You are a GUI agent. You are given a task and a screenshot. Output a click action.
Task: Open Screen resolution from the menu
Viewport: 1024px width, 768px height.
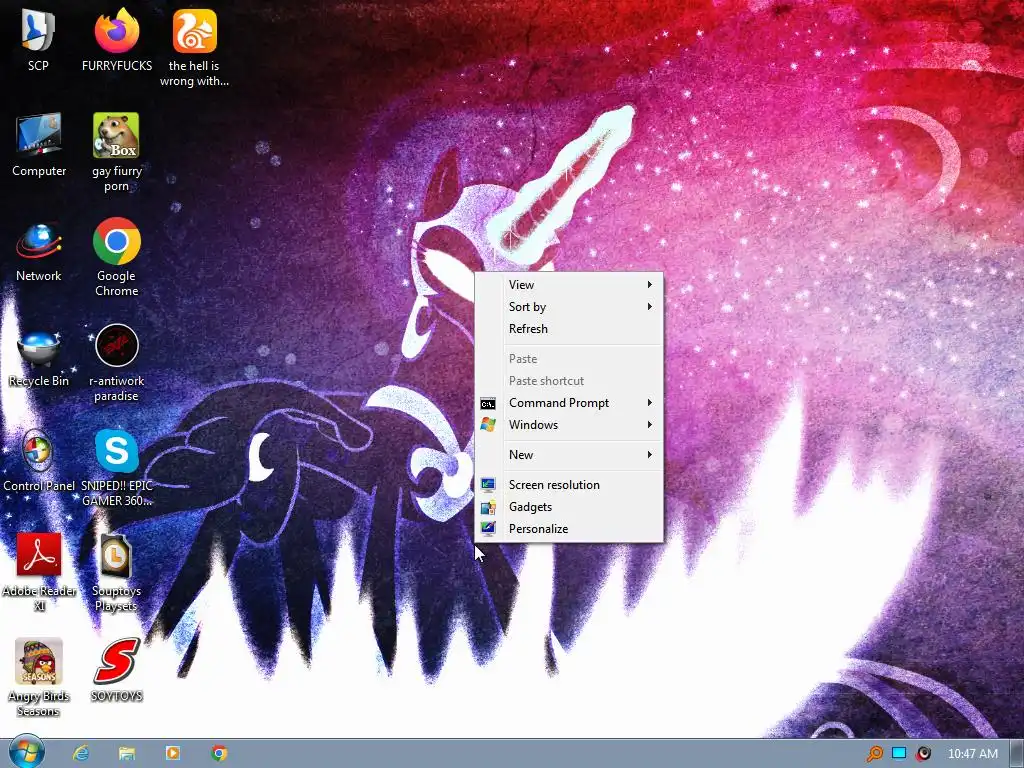coord(569,485)
